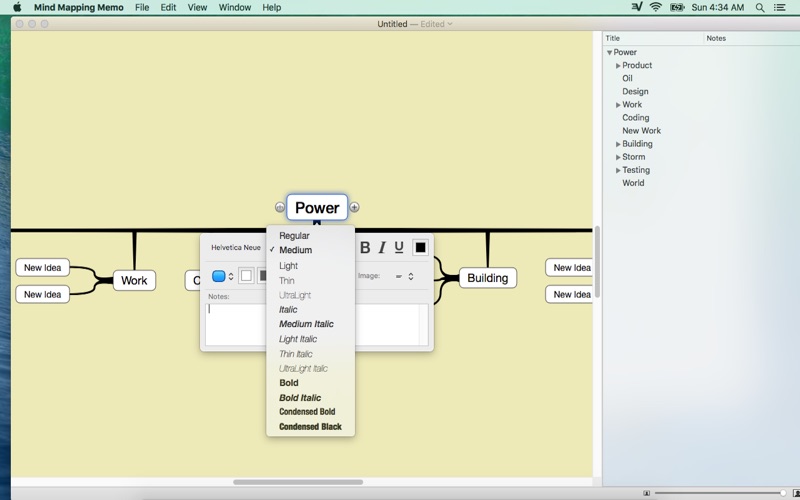The height and width of the screenshot is (500, 800).
Task: Open the Apple menu
Action: point(17,7)
